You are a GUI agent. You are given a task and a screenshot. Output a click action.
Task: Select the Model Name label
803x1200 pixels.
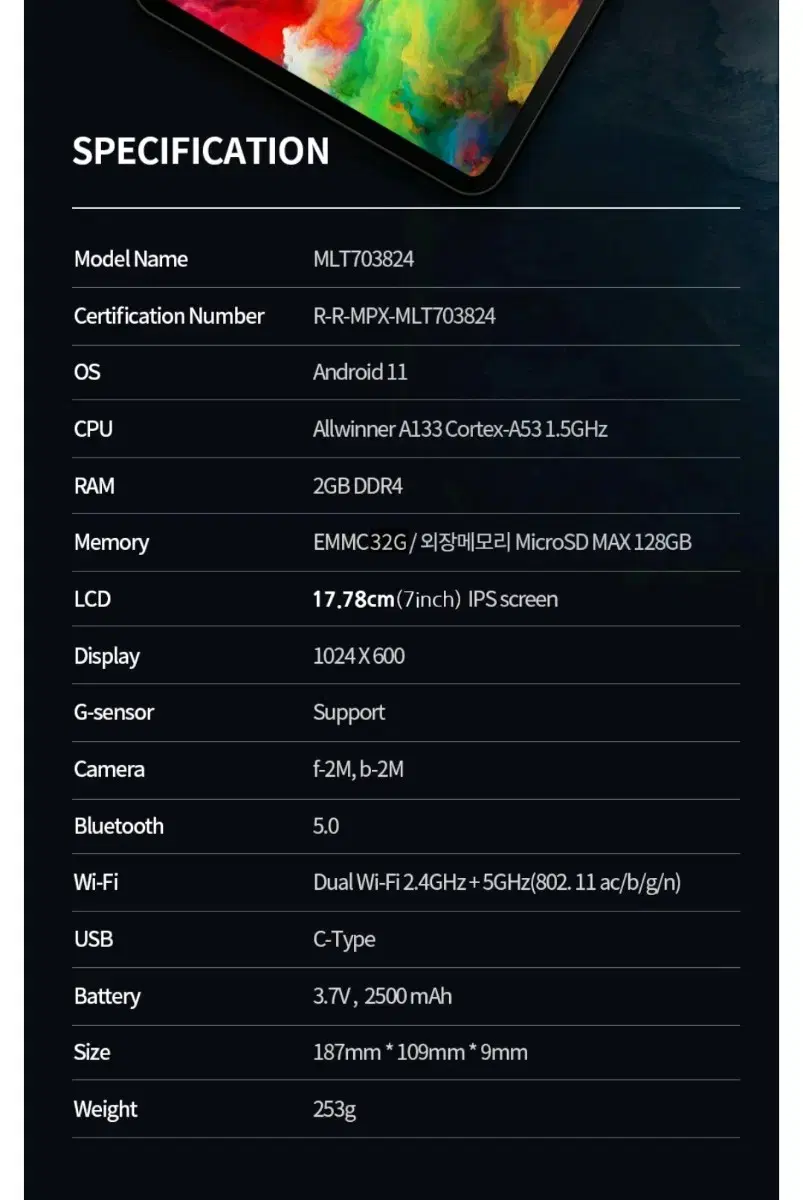pos(131,259)
